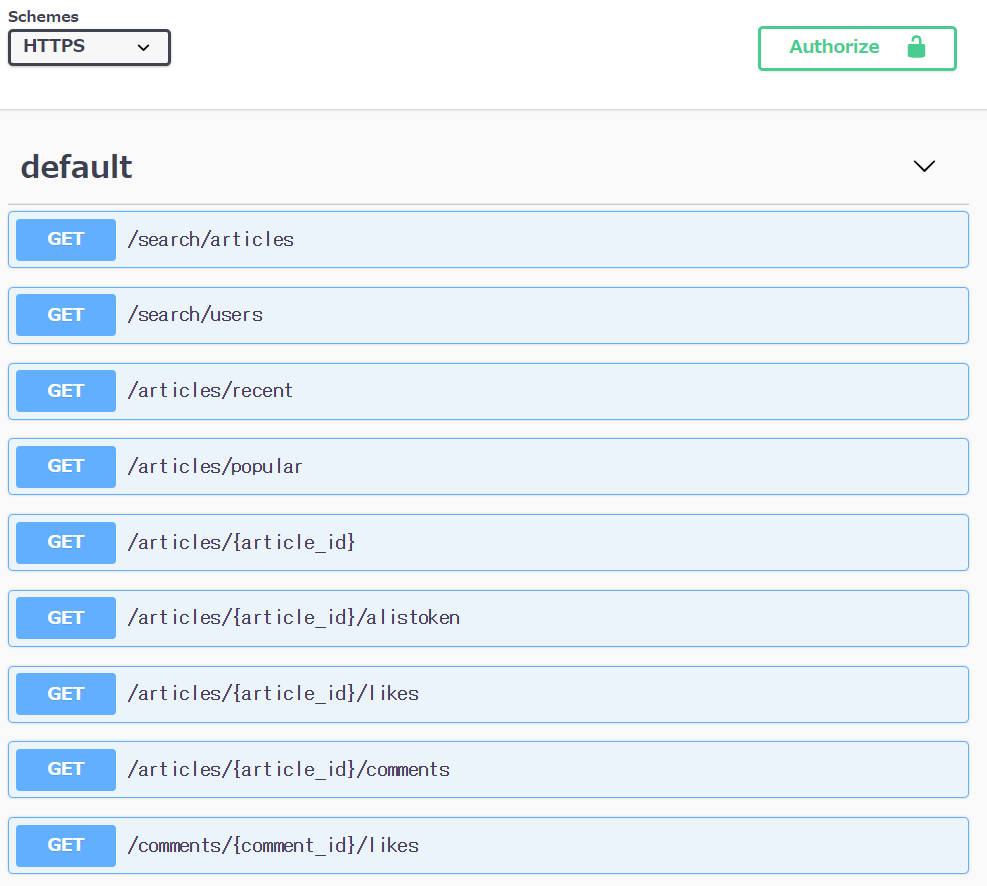Expand the /articles/{article_id}/likes endpoint
This screenshot has width=987, height=886.
pyautogui.click(x=273, y=694)
